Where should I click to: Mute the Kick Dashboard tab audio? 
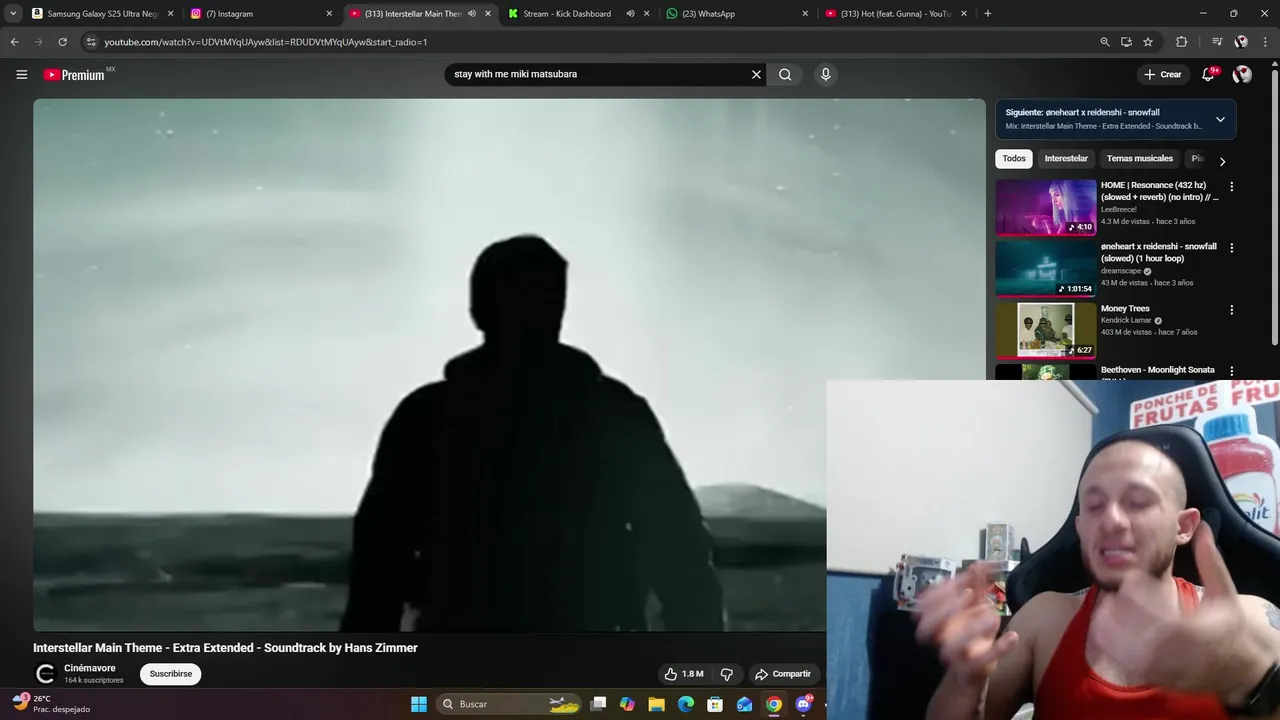(630, 14)
